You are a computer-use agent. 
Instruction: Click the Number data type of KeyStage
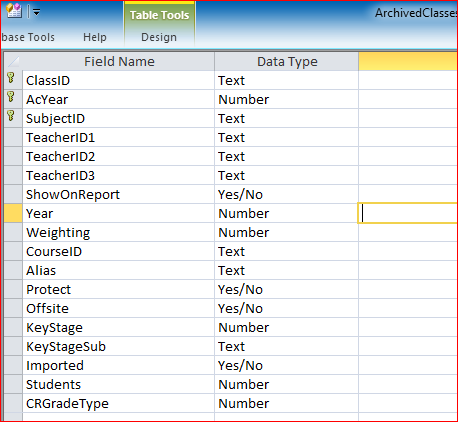click(244, 328)
